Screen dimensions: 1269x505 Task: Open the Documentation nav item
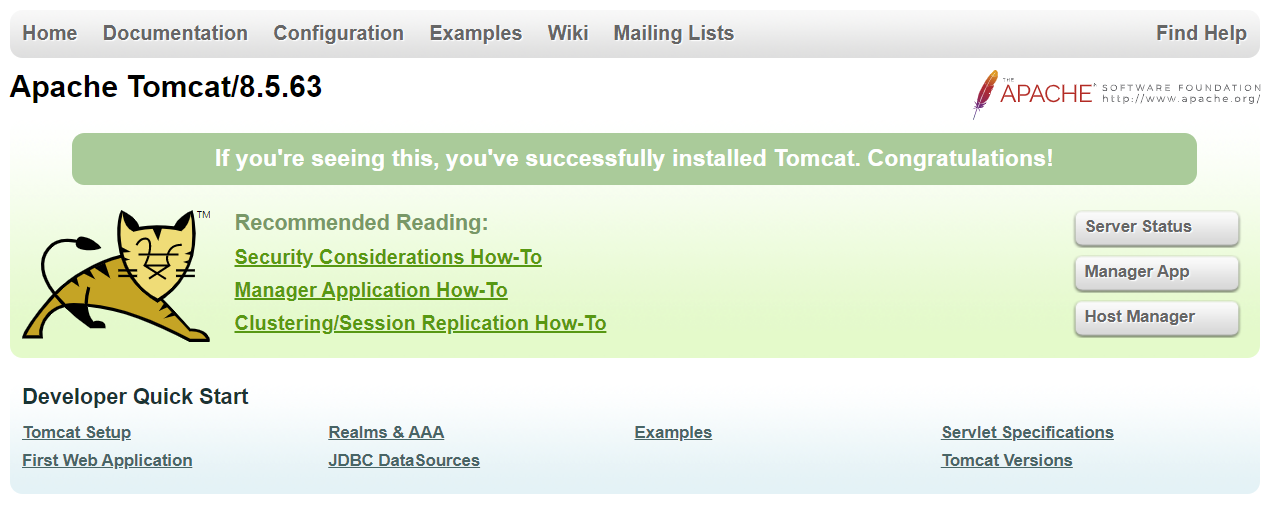(175, 33)
